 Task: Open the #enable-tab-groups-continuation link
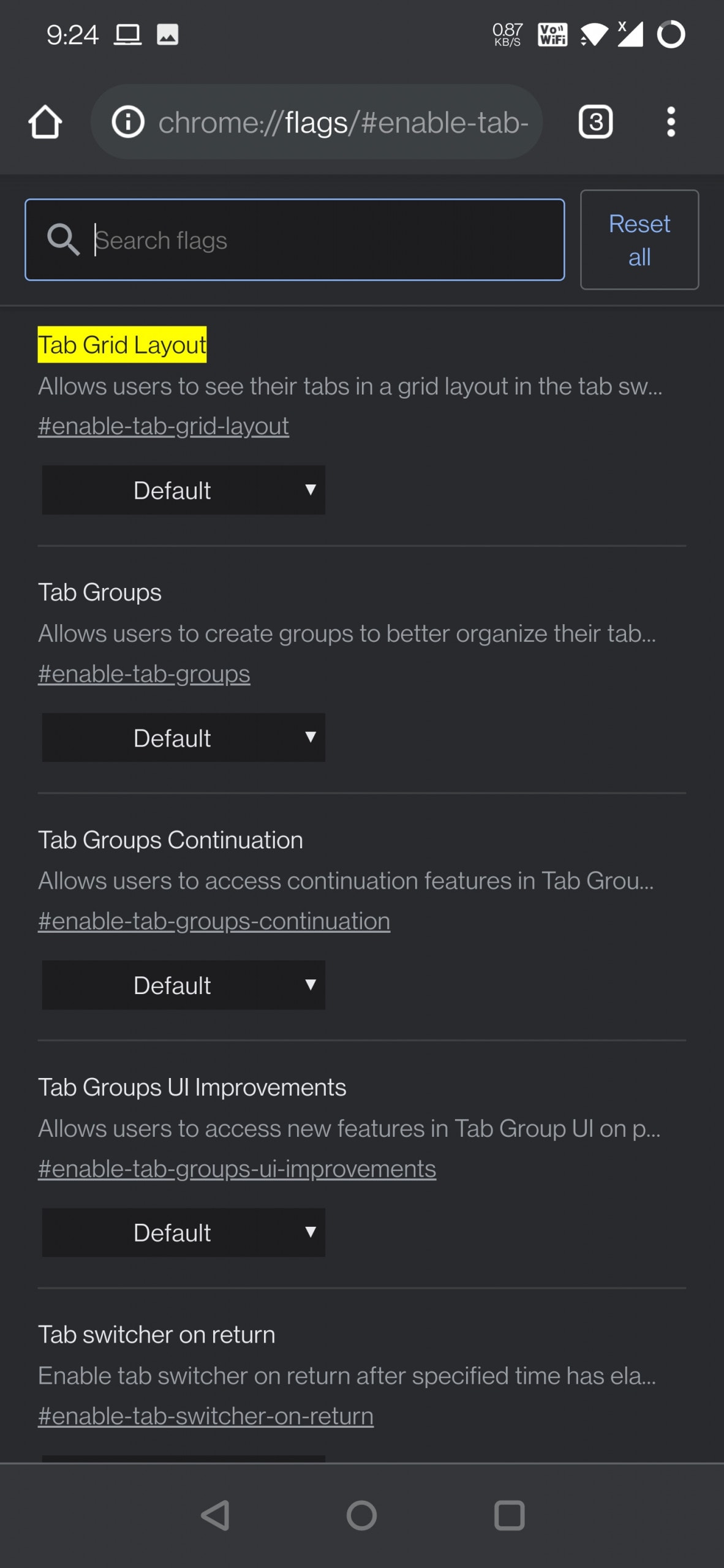(214, 921)
